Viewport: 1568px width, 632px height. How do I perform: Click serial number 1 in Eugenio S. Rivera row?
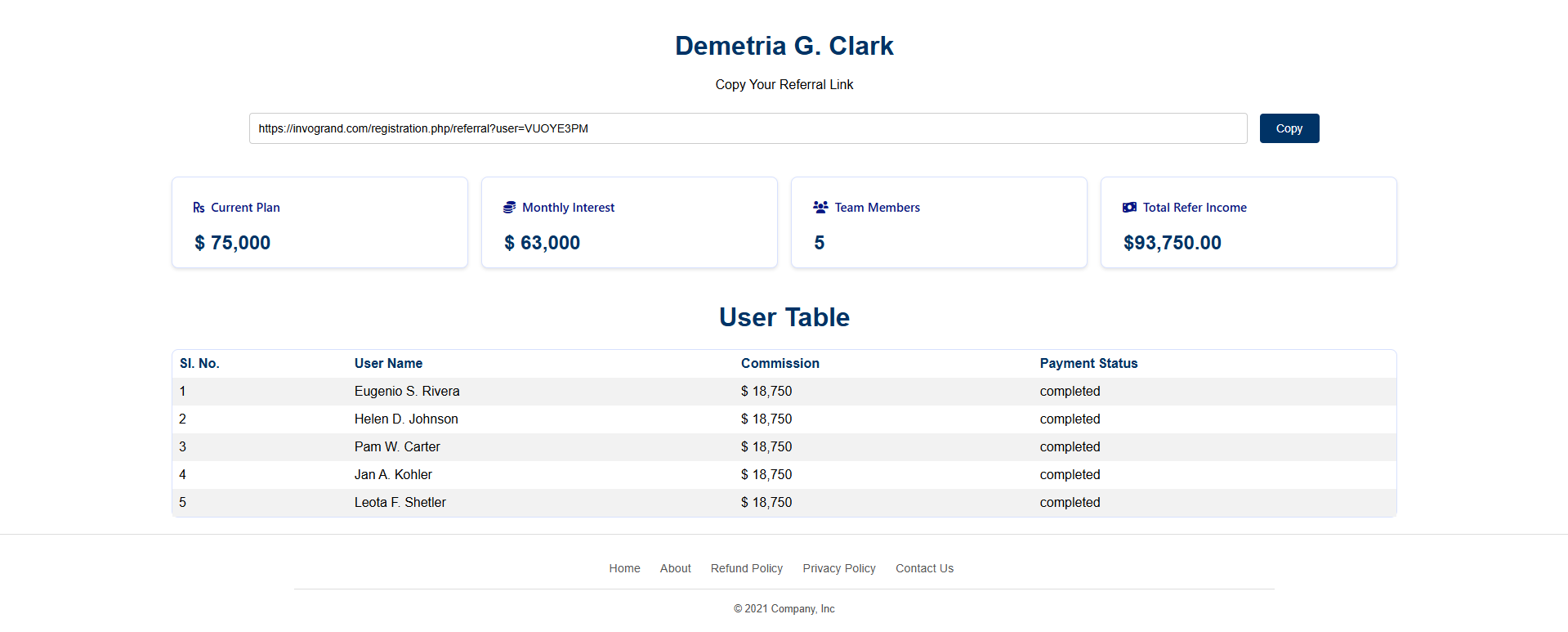click(x=182, y=392)
